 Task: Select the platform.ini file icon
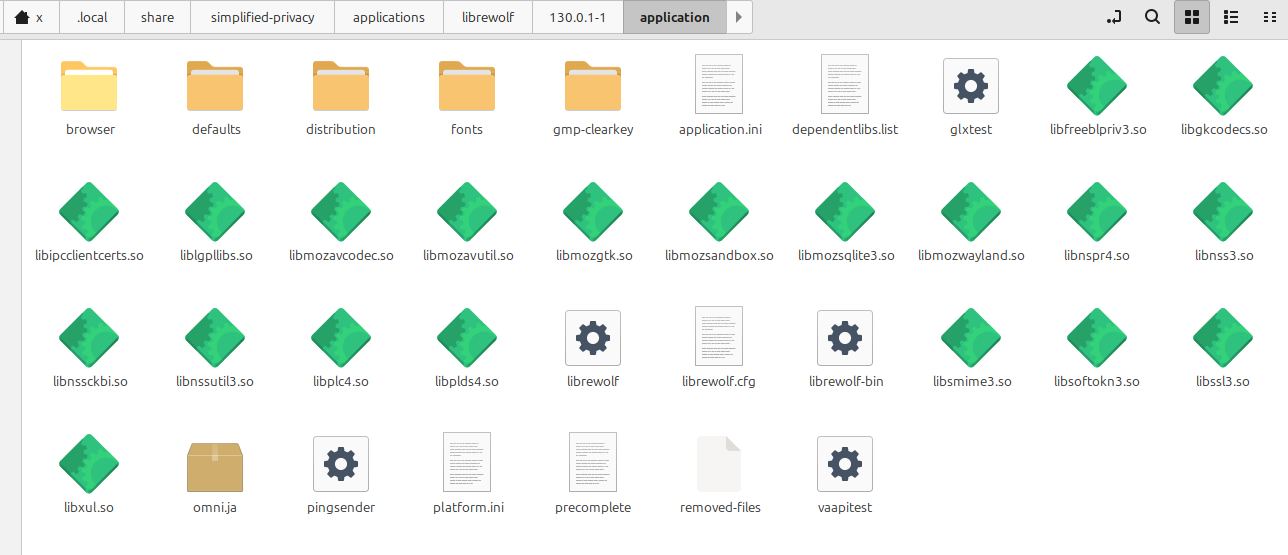point(467,462)
